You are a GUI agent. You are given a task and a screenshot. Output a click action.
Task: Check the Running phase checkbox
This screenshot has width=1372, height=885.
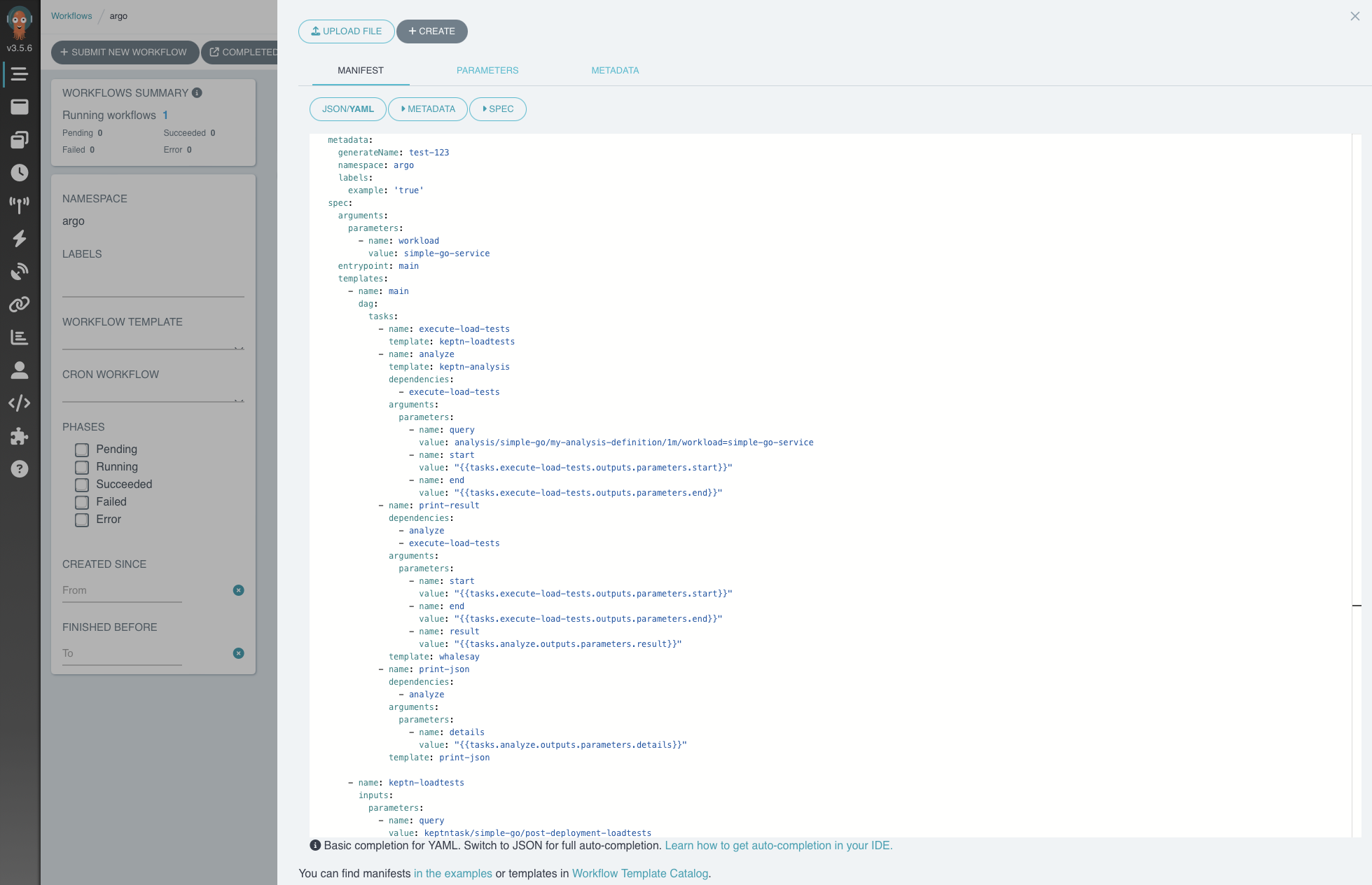pos(82,466)
